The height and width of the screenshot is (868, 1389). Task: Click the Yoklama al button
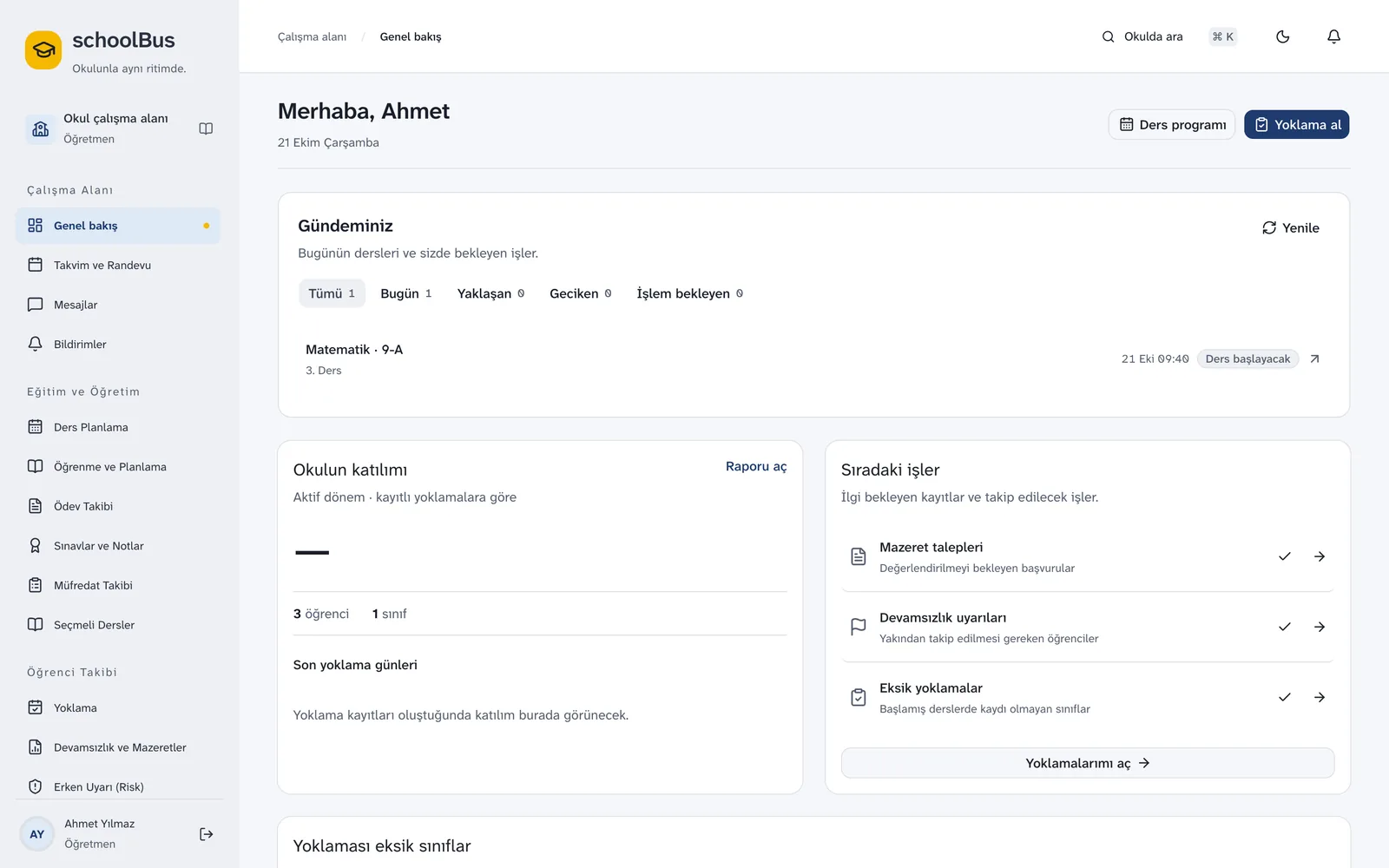pos(1296,124)
